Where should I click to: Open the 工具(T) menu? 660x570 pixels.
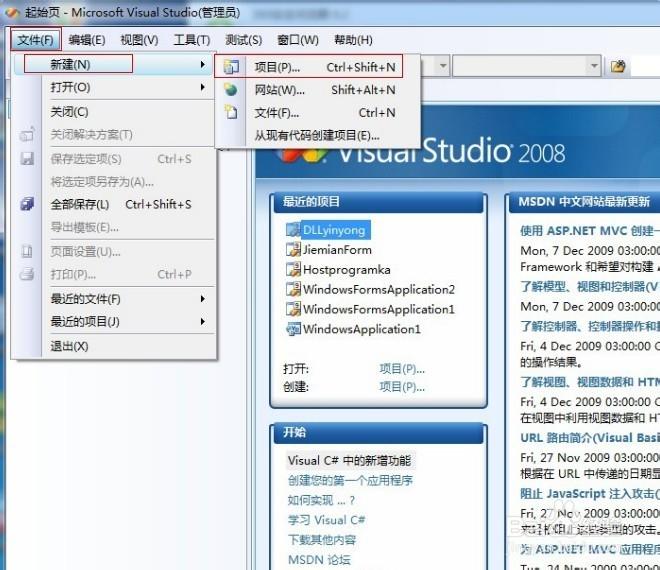point(192,40)
